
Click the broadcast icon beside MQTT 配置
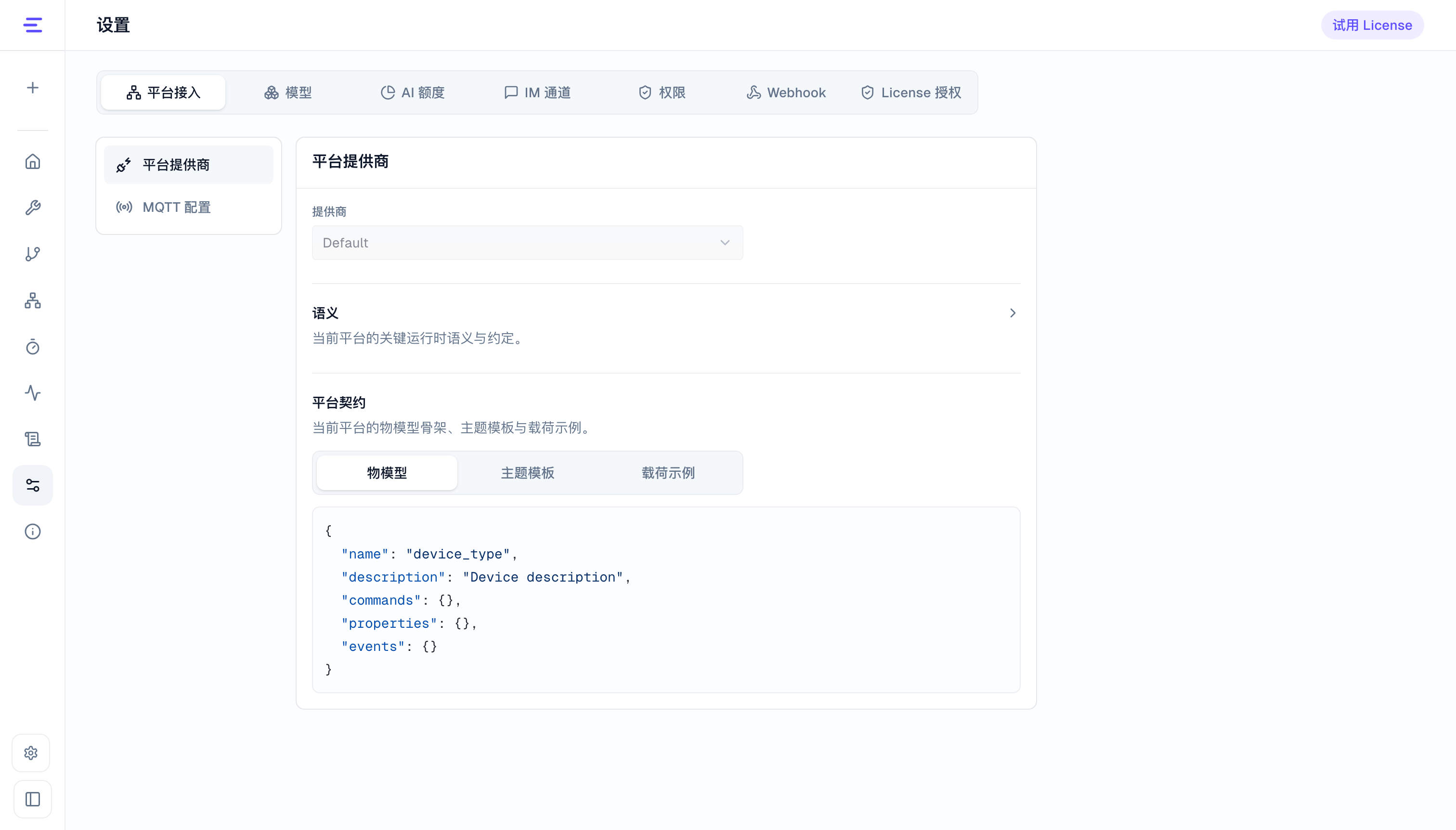pyautogui.click(x=124, y=207)
